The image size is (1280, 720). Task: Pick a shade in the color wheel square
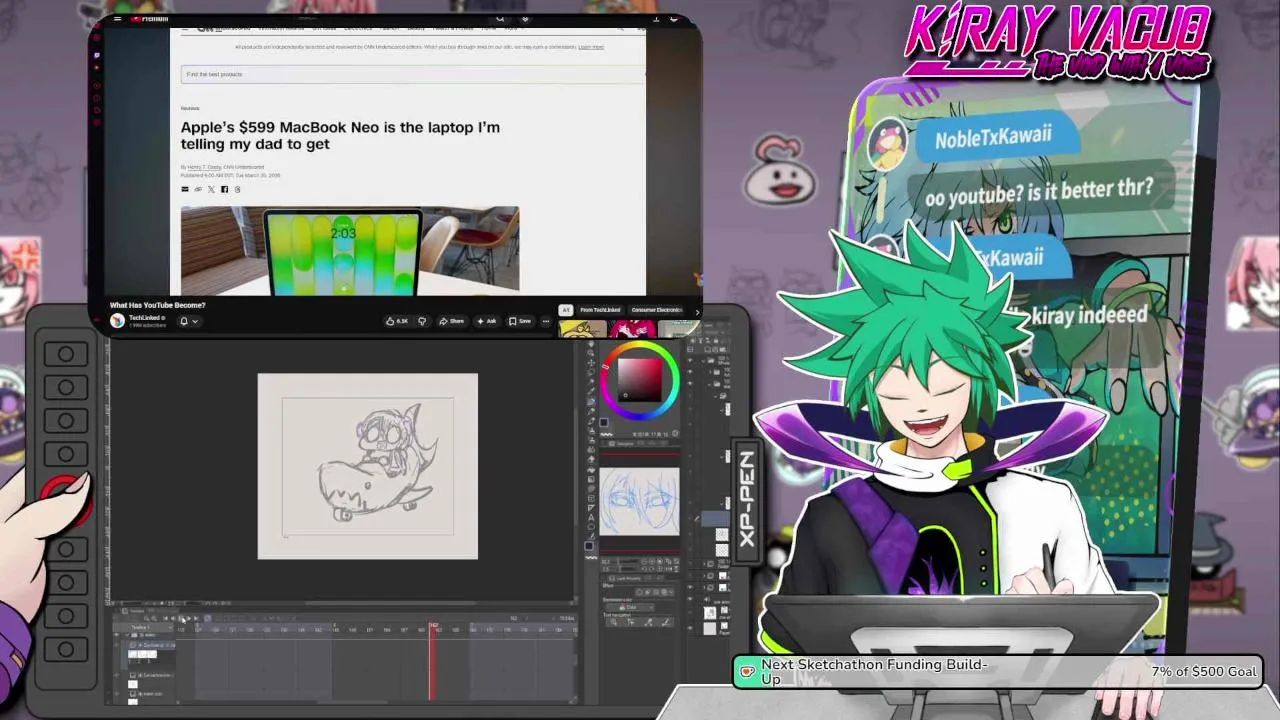point(640,380)
